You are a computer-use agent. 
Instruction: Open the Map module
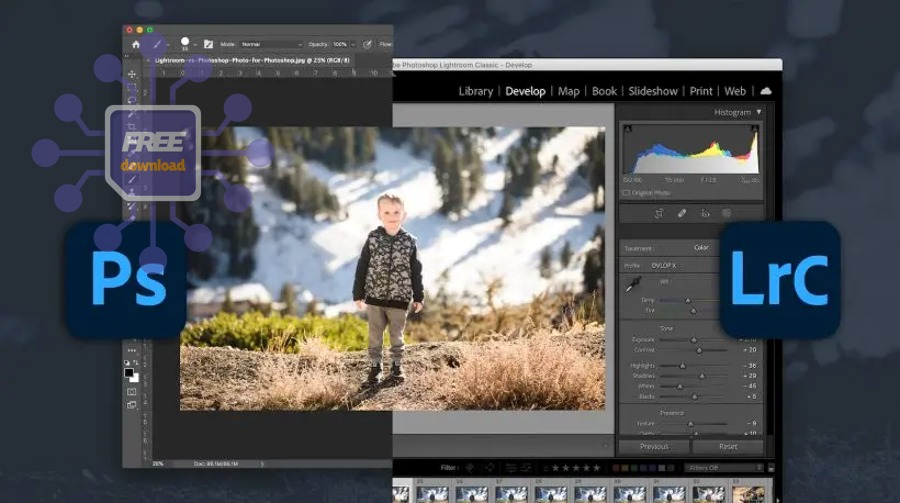point(569,91)
